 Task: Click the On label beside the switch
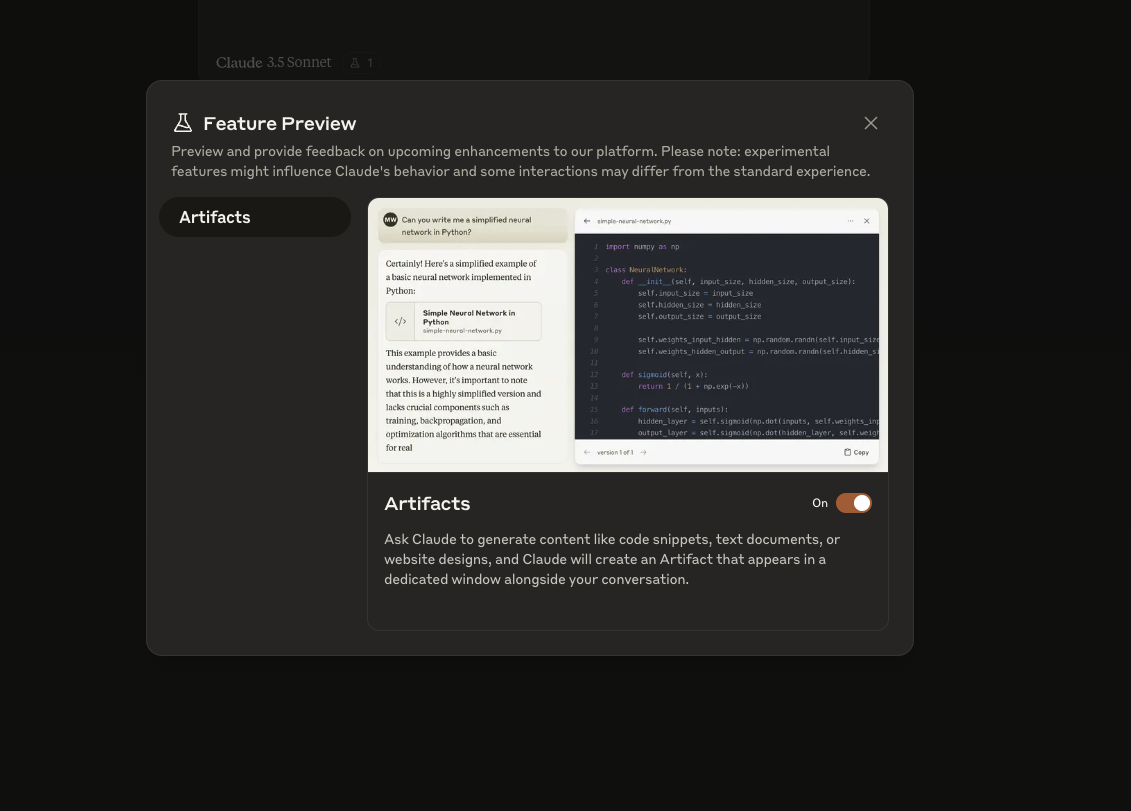pos(820,503)
